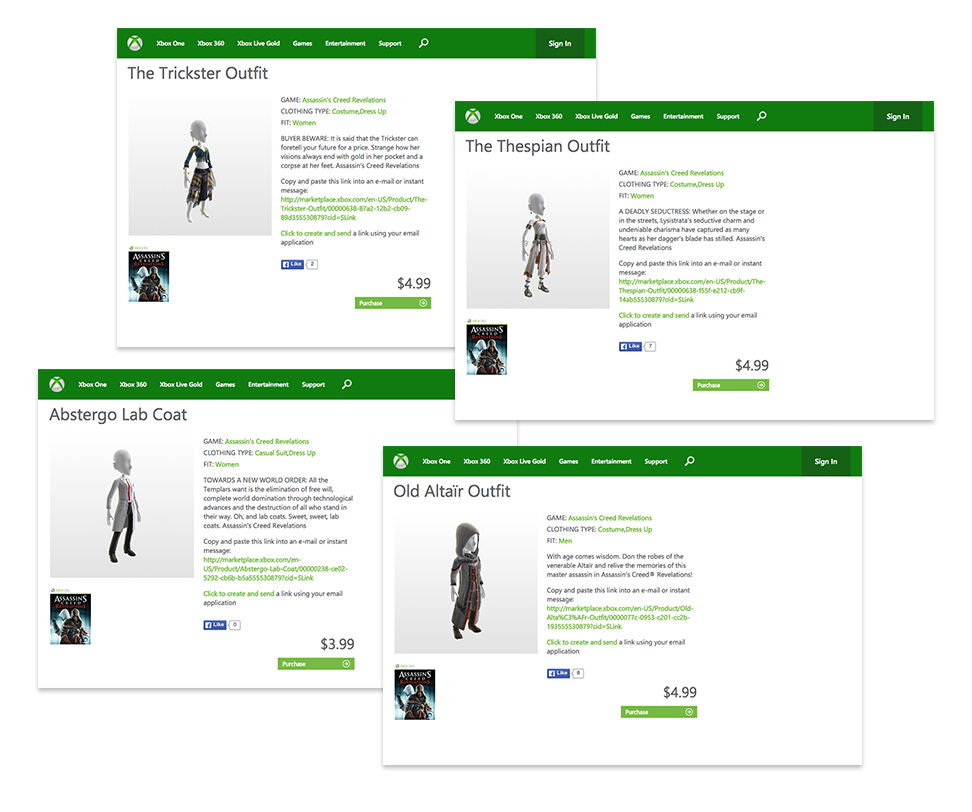
Task: Open Thespian Outfit marketplace URL link
Action: (692, 290)
